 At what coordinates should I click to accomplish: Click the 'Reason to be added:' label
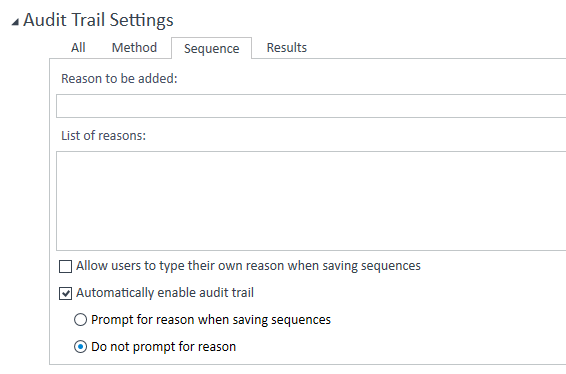point(119,78)
